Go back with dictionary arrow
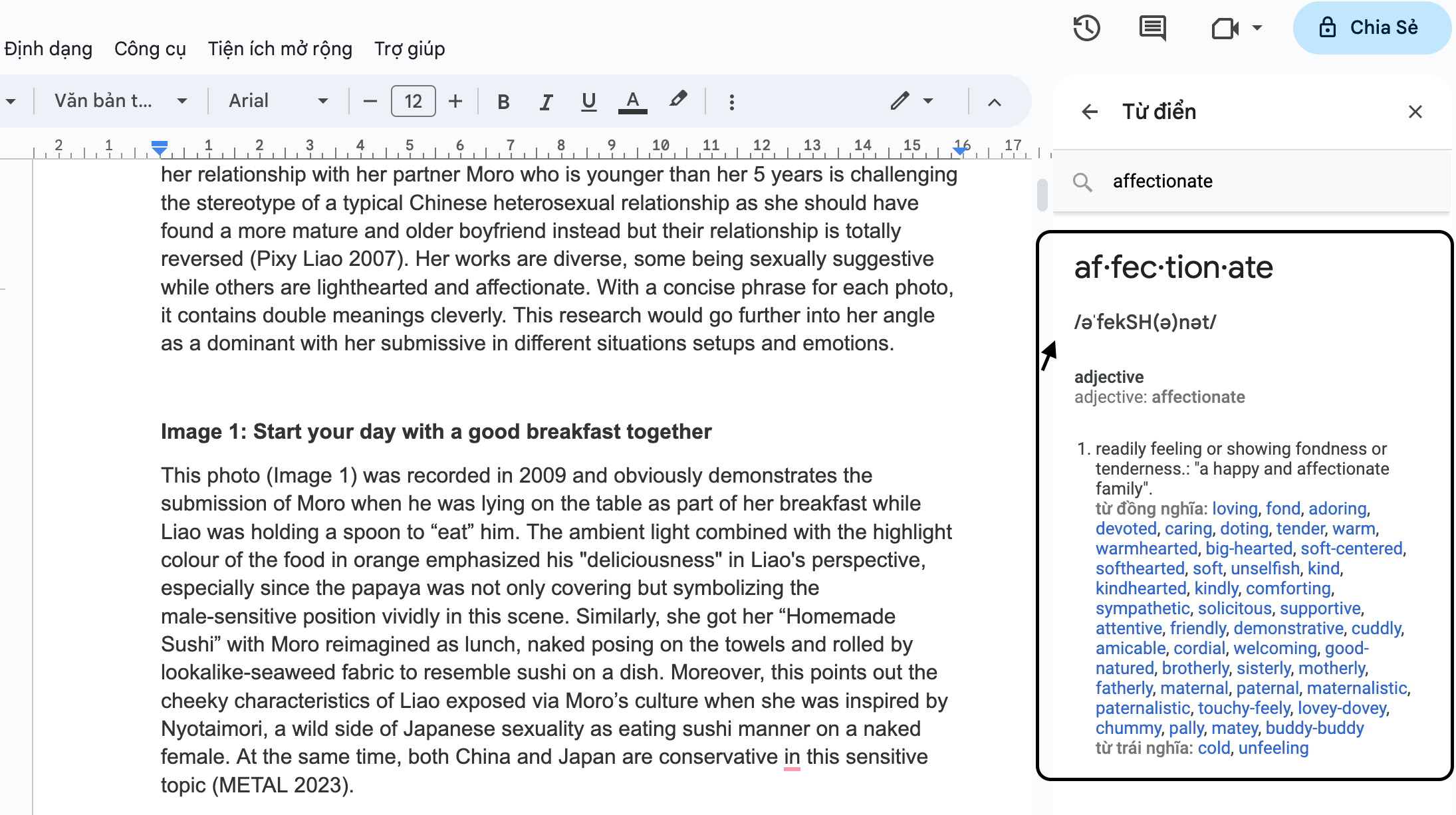This screenshot has height=815, width=1456. click(1089, 112)
